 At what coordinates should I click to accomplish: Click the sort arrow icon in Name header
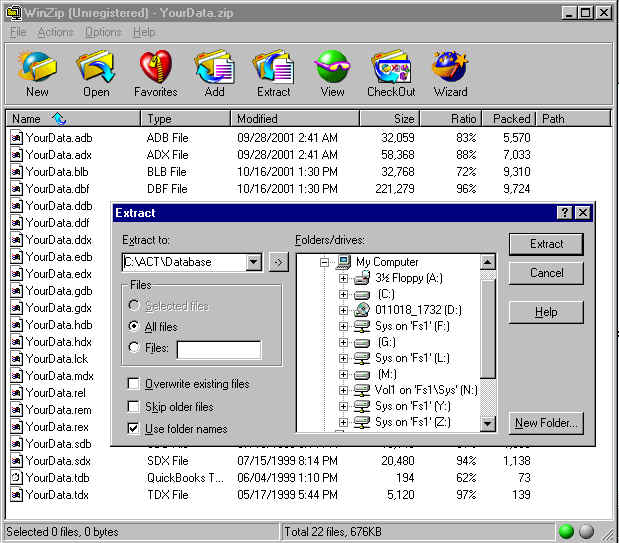tap(59, 118)
